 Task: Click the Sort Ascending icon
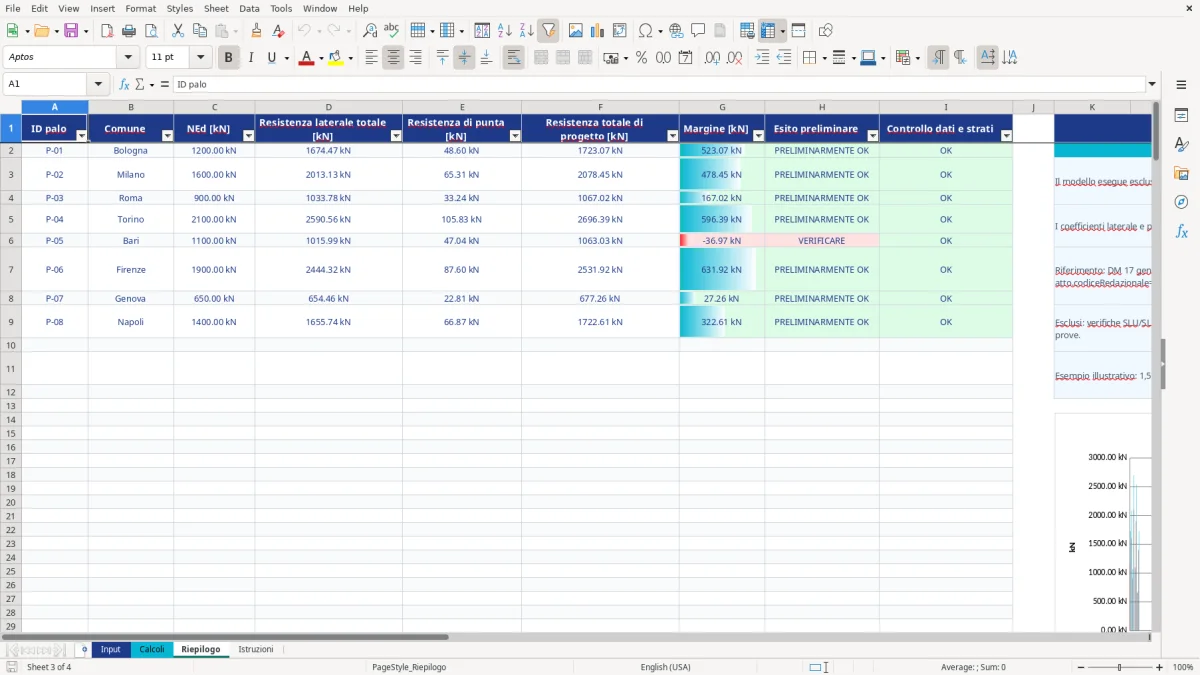tap(505, 31)
